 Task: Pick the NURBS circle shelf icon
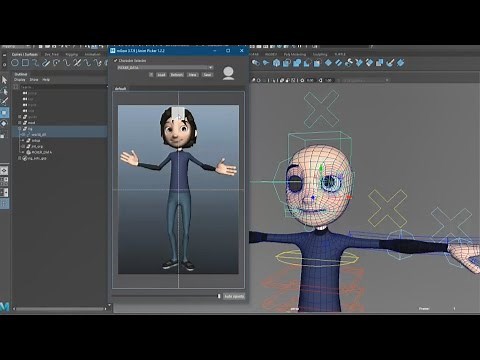(x=15, y=63)
